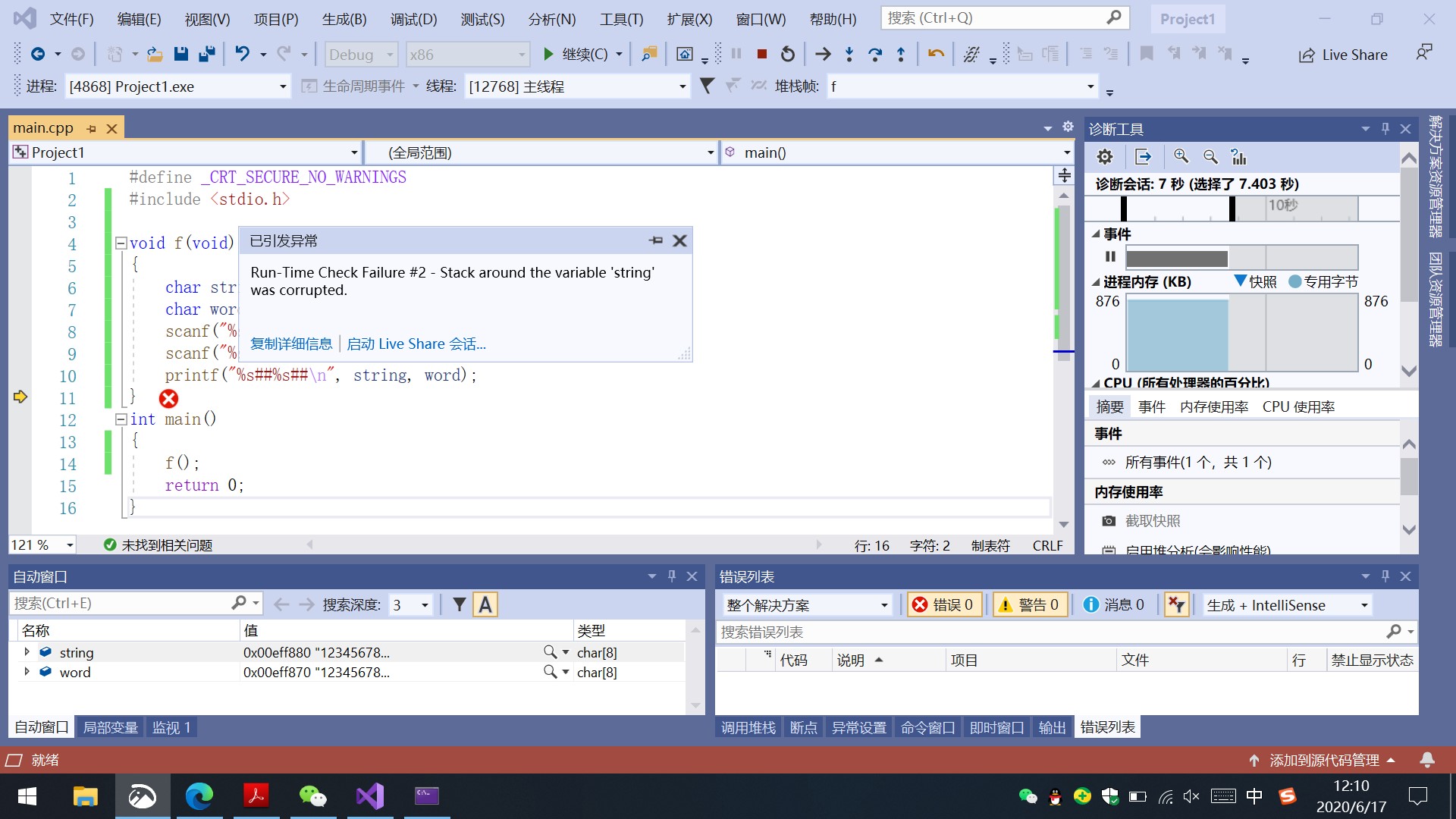
Task: Open diagnostic tools settings gear
Action: 1105,156
